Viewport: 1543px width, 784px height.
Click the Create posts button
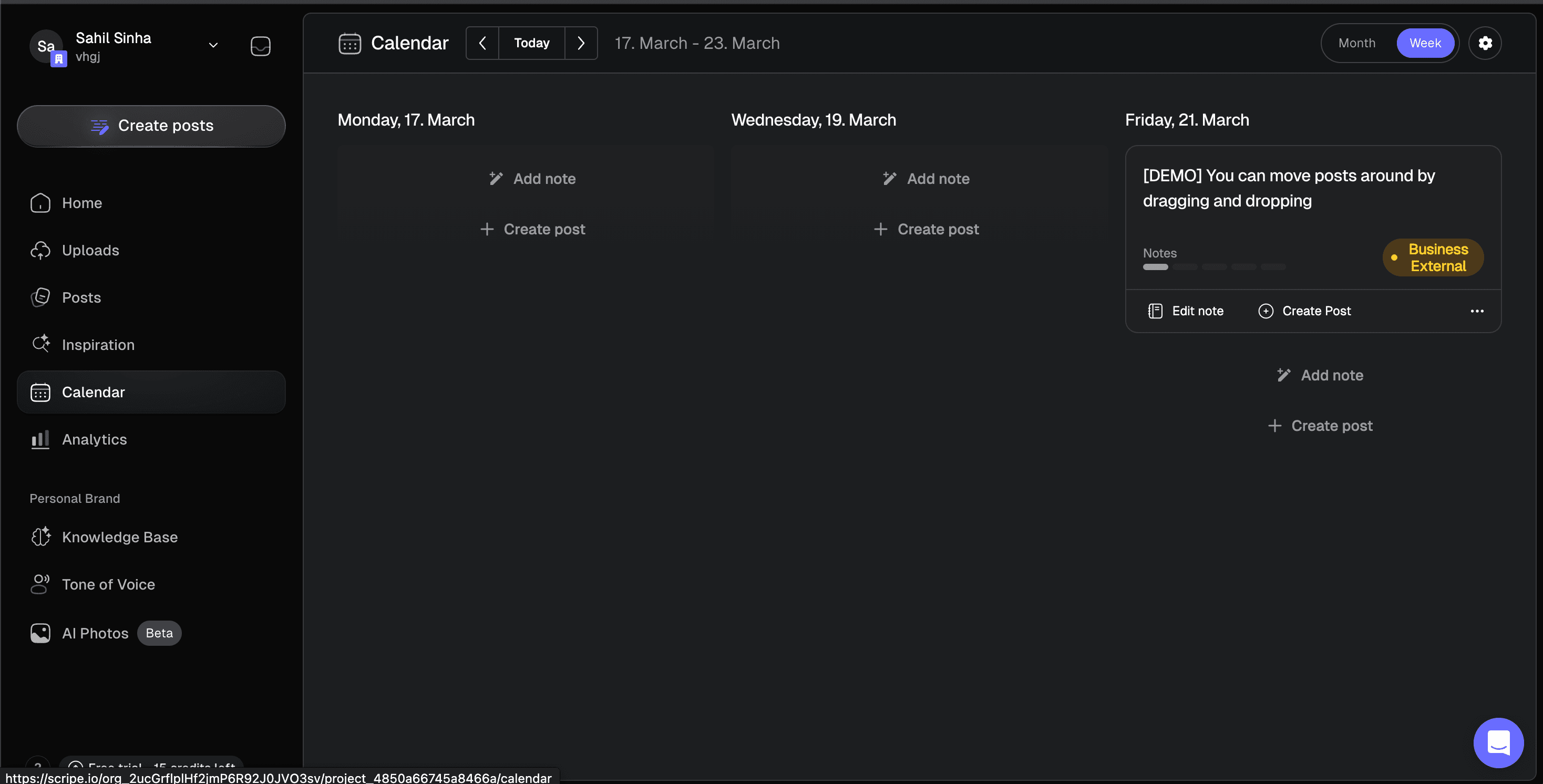coord(151,126)
